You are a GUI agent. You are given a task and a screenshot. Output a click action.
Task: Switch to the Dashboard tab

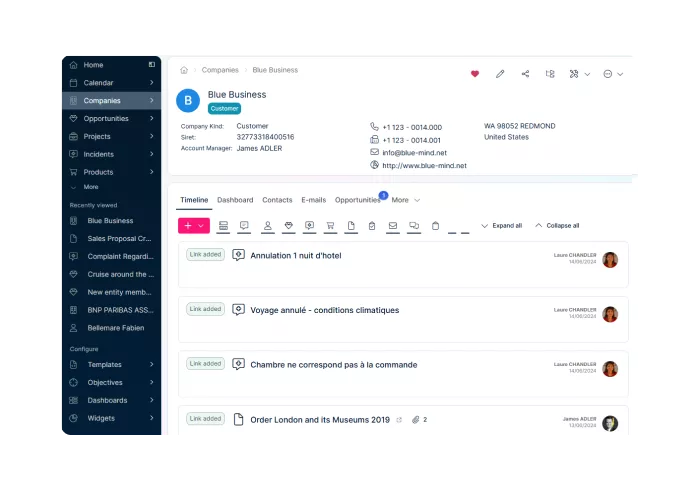coord(235,200)
